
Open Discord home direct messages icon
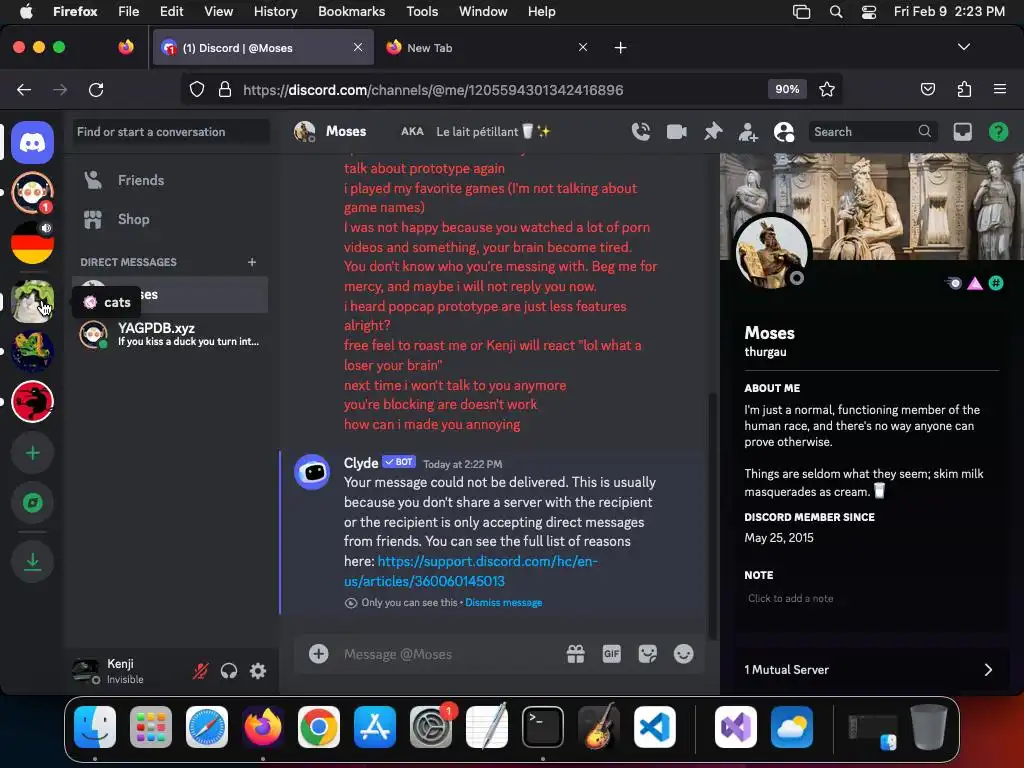coord(32,142)
